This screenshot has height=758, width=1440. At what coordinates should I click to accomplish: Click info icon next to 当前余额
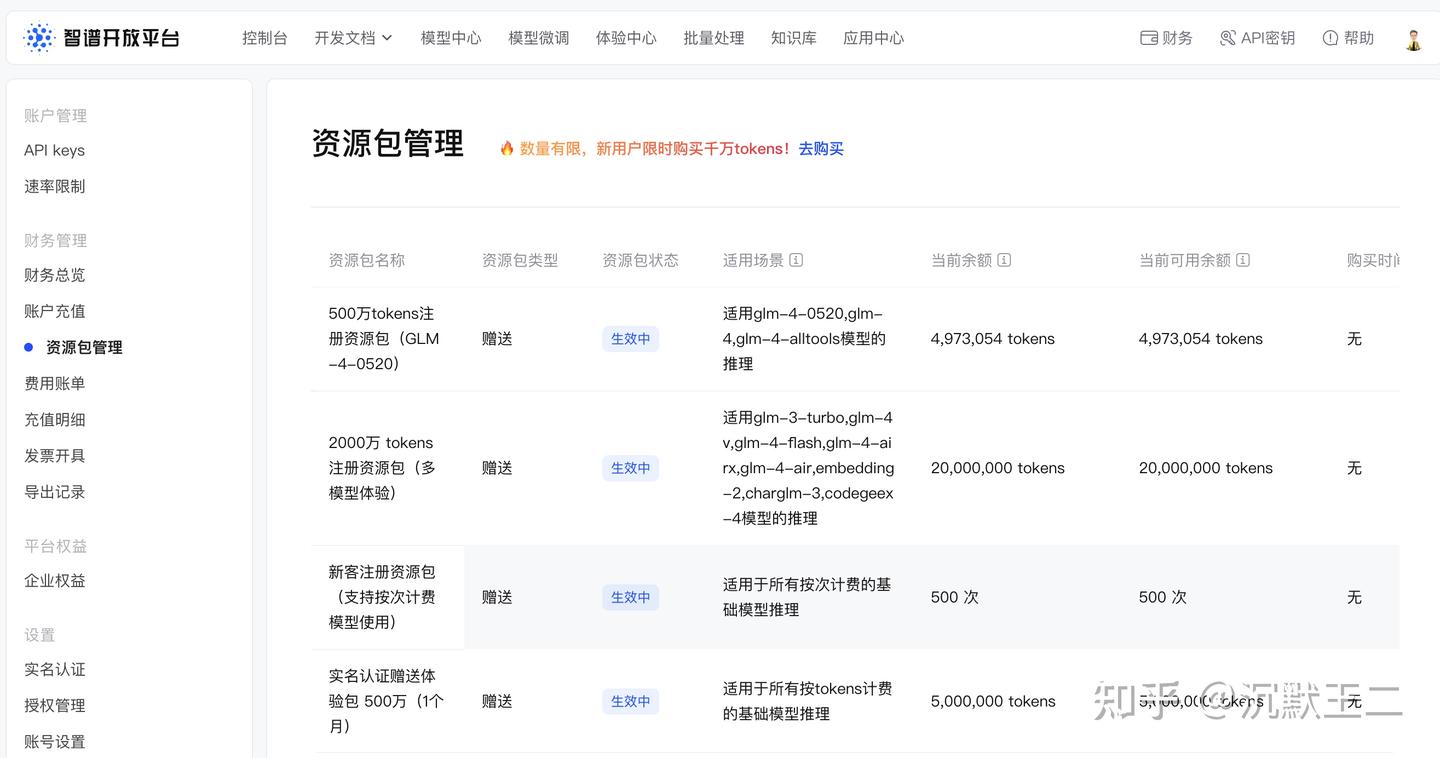(x=1004, y=260)
